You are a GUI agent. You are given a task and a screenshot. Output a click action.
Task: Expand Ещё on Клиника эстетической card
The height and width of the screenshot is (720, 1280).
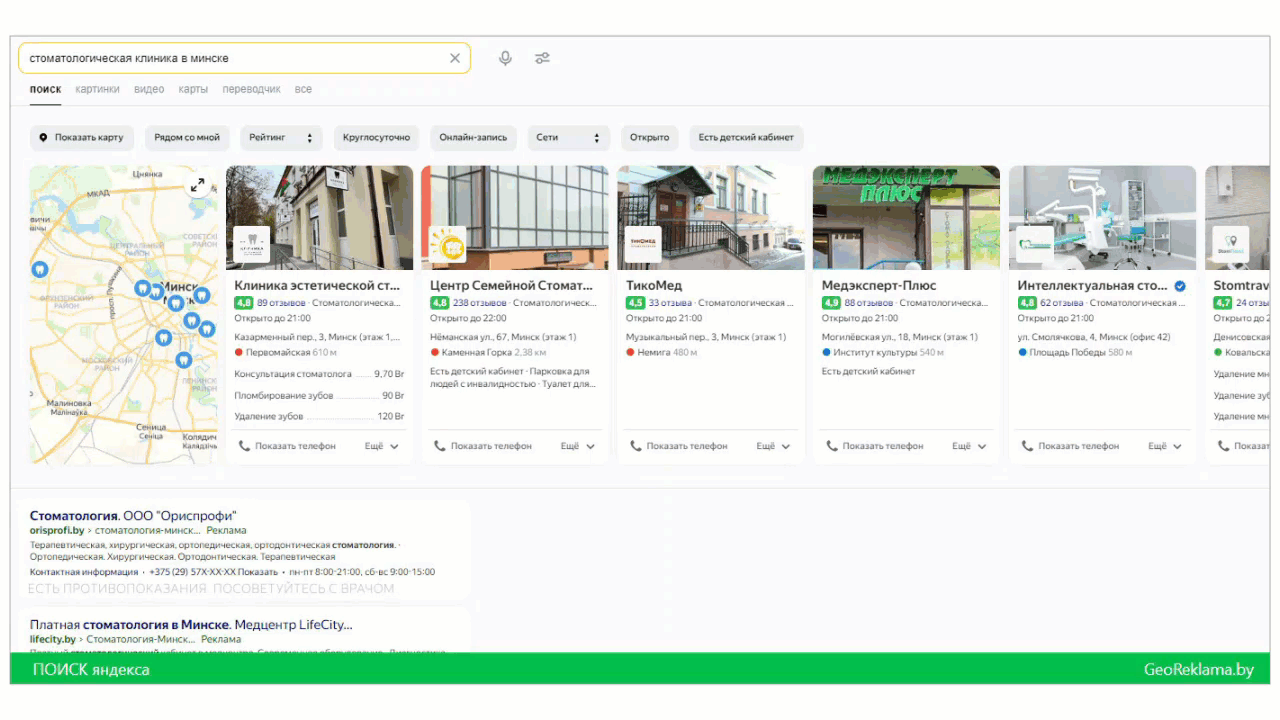click(x=382, y=446)
